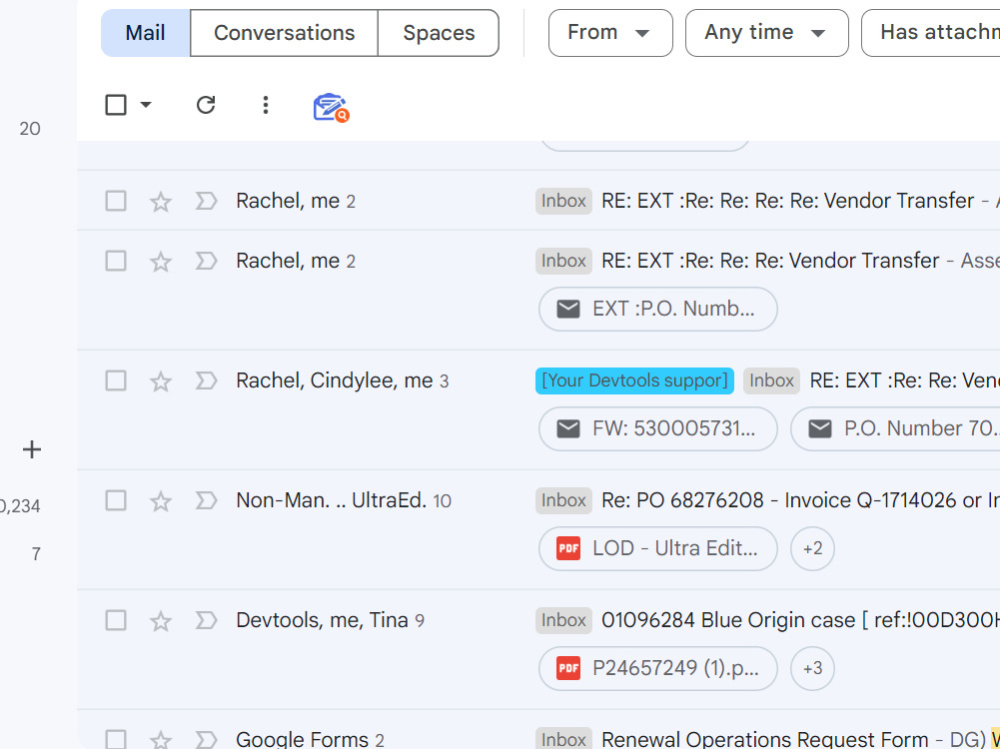The width and height of the screenshot is (1000, 749).
Task: Select the Rachel, me 'Re: Re: Re: Re: Vendor Transfer' email checkbox
Action: [x=115, y=201]
